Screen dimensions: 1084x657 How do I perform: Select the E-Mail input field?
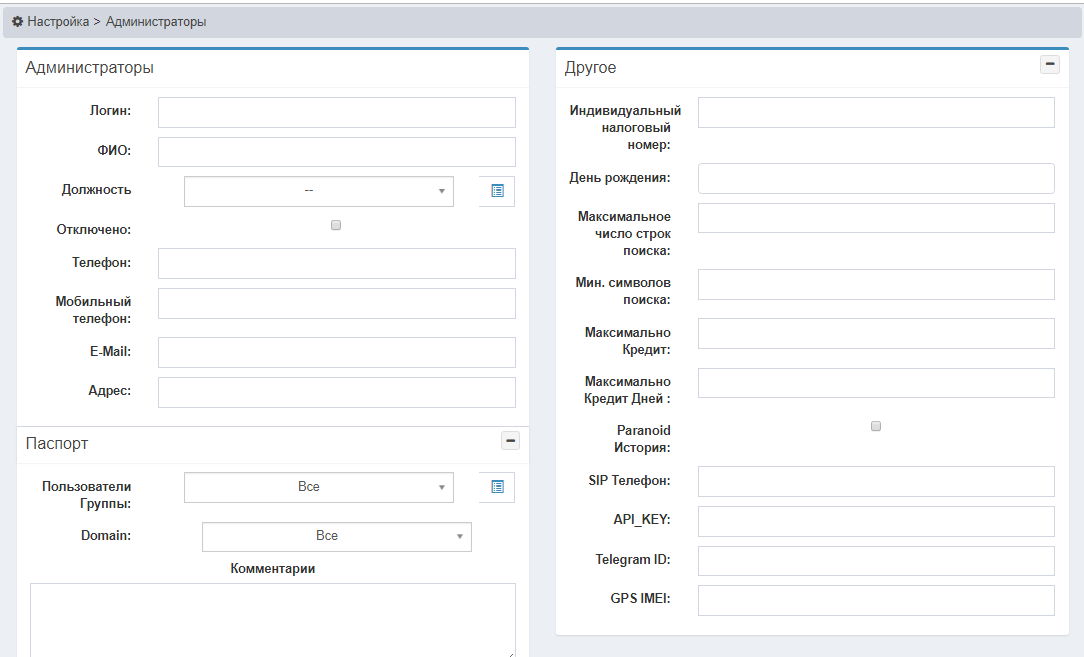336,352
